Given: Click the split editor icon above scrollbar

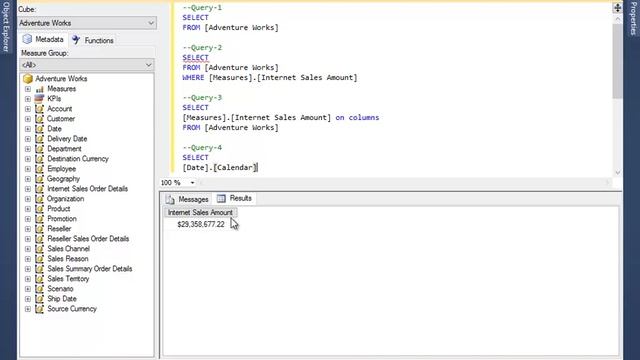Looking at the screenshot, I should [617, 7].
